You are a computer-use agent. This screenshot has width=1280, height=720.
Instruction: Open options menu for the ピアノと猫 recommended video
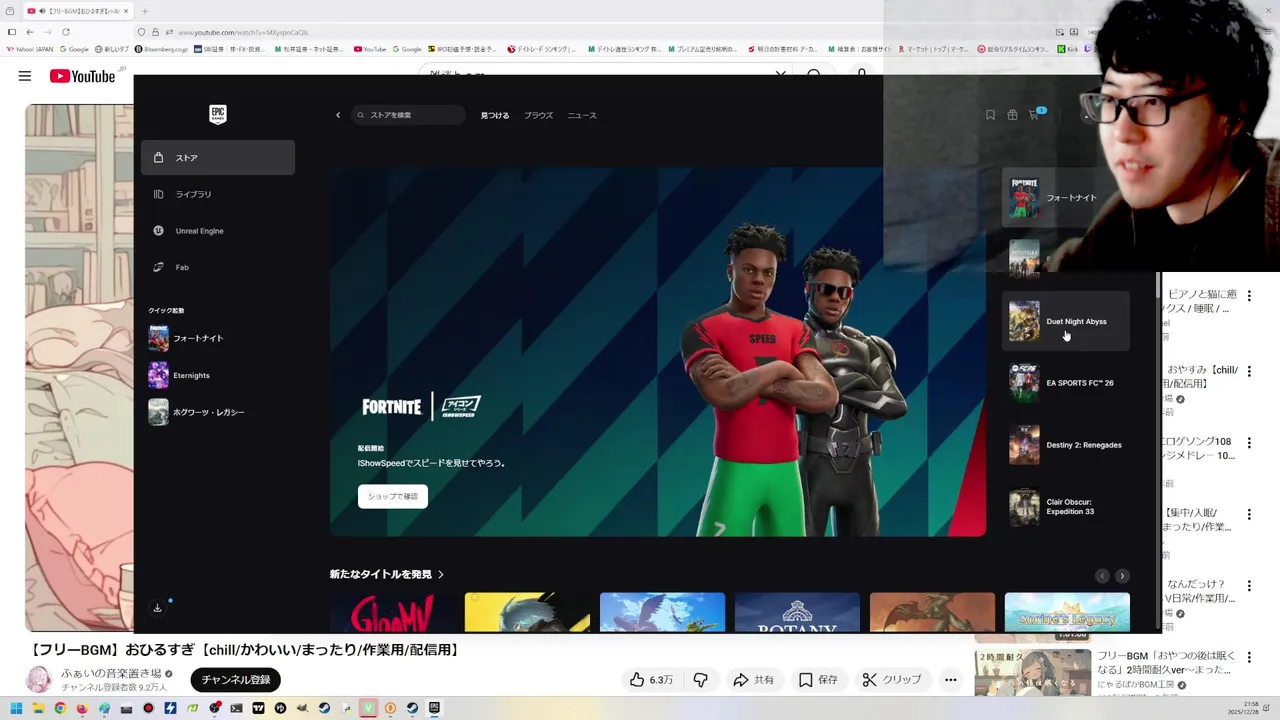1249,296
